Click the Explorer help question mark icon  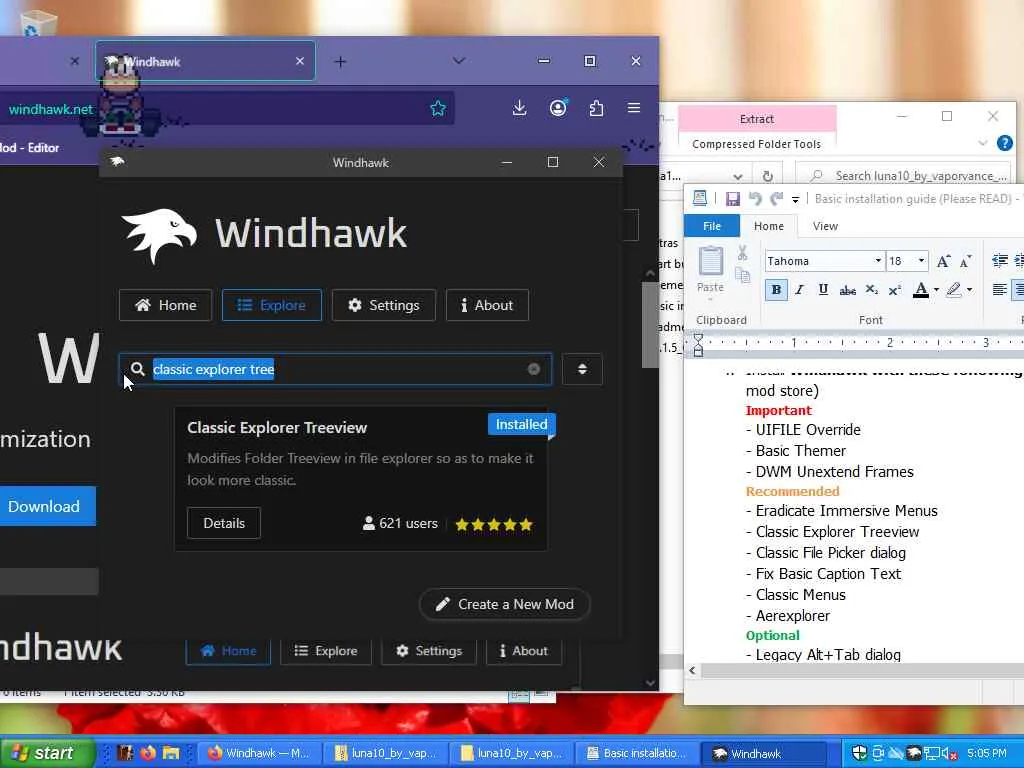click(1004, 142)
